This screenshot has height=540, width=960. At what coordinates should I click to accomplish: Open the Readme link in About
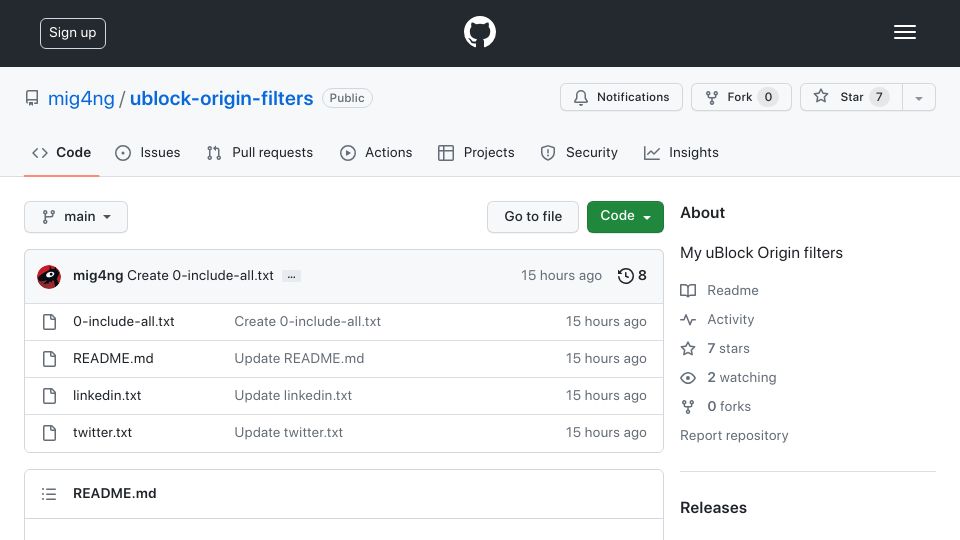(733, 290)
